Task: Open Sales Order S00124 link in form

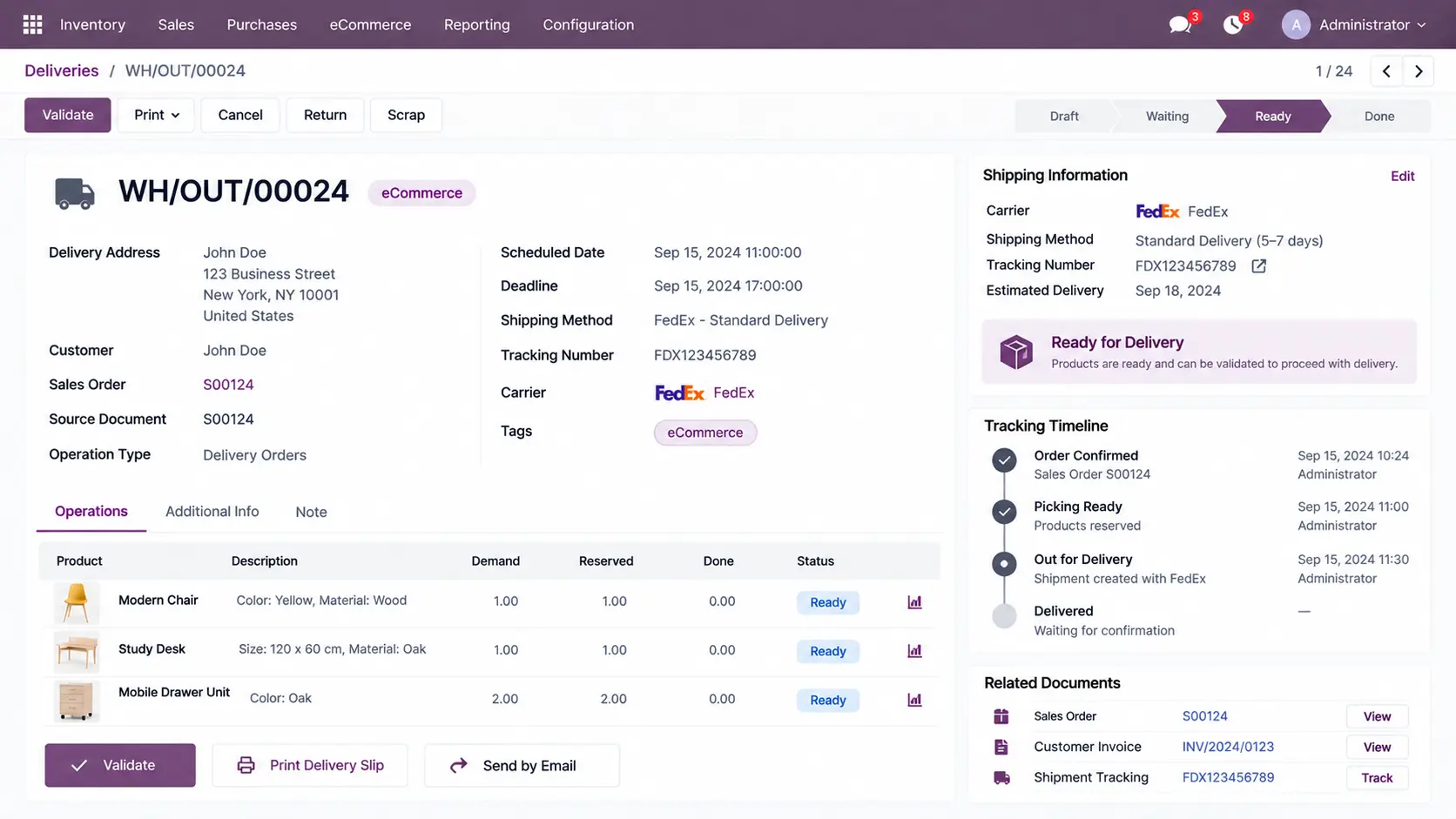Action: (228, 385)
